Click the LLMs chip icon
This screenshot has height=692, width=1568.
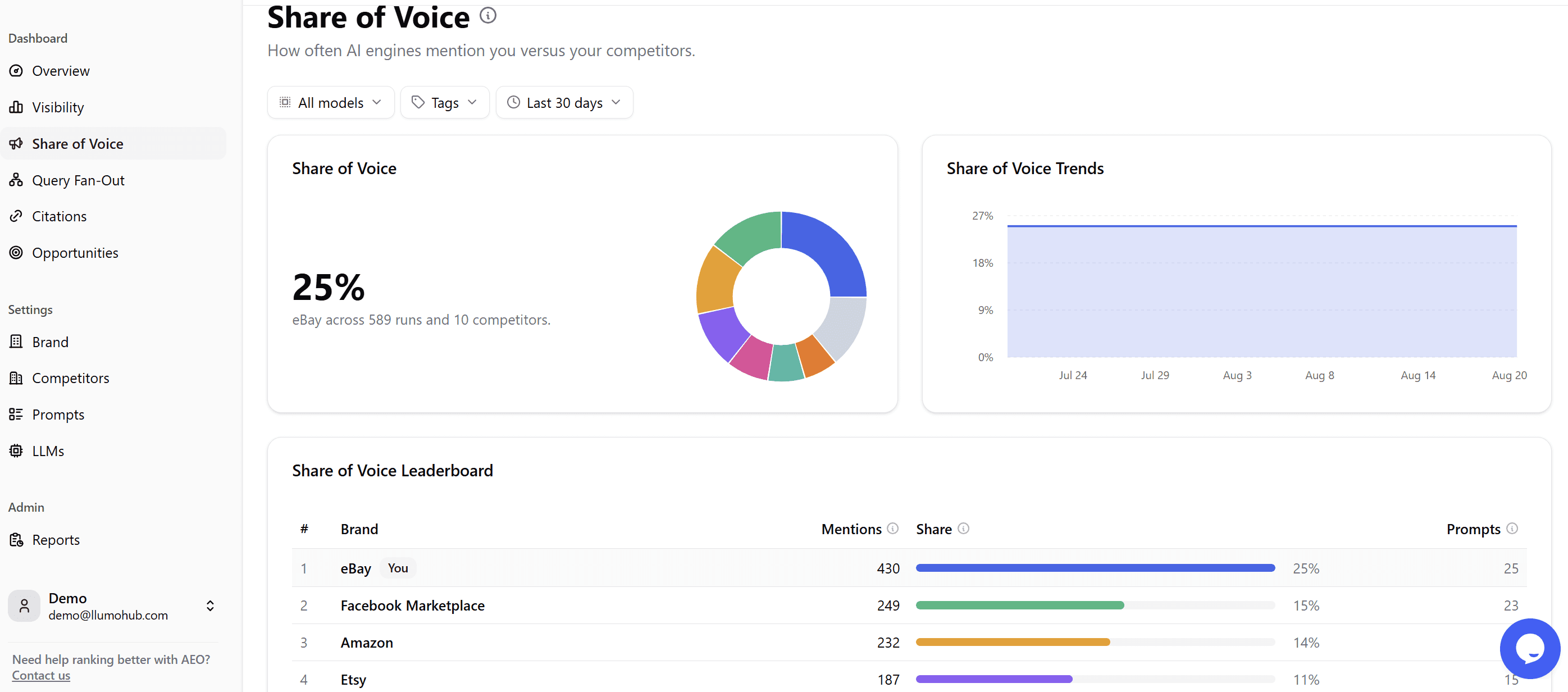pyautogui.click(x=16, y=451)
